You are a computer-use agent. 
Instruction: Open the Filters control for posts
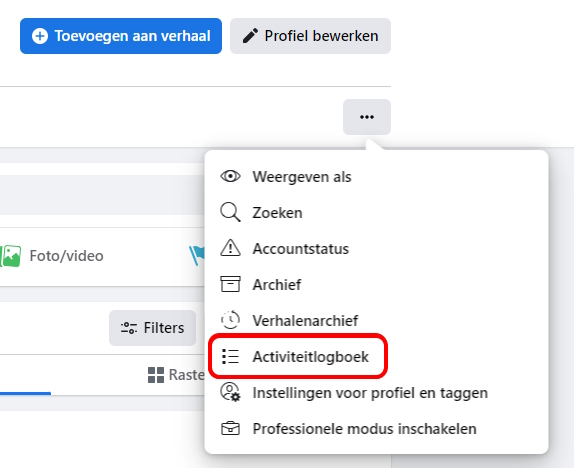pyautogui.click(x=152, y=328)
